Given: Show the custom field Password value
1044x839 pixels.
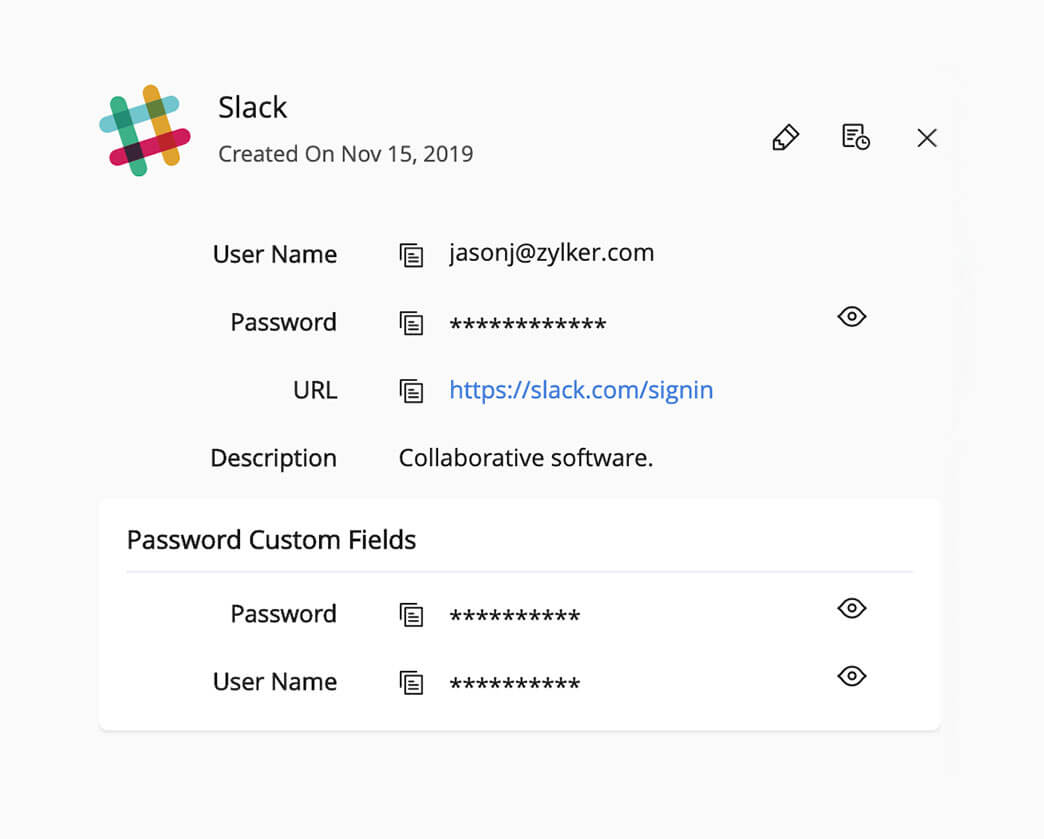Looking at the screenshot, I should [x=852, y=608].
